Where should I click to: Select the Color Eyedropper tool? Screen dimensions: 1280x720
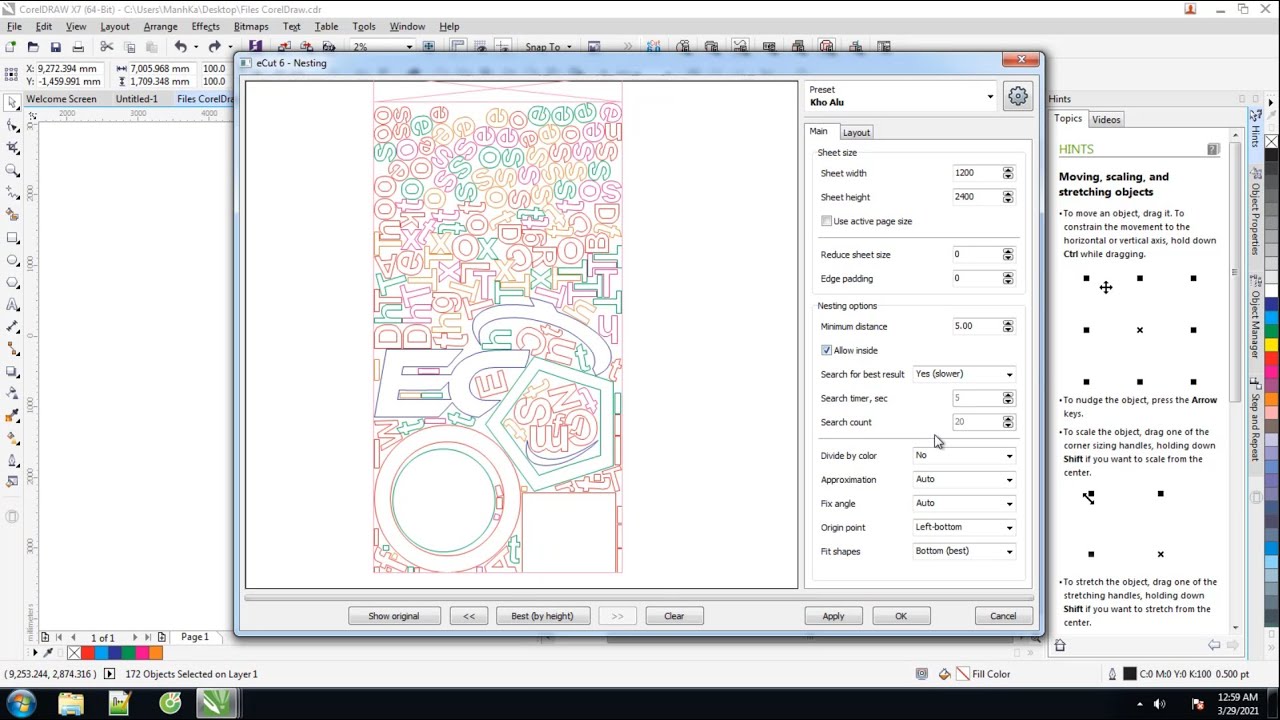click(12, 417)
